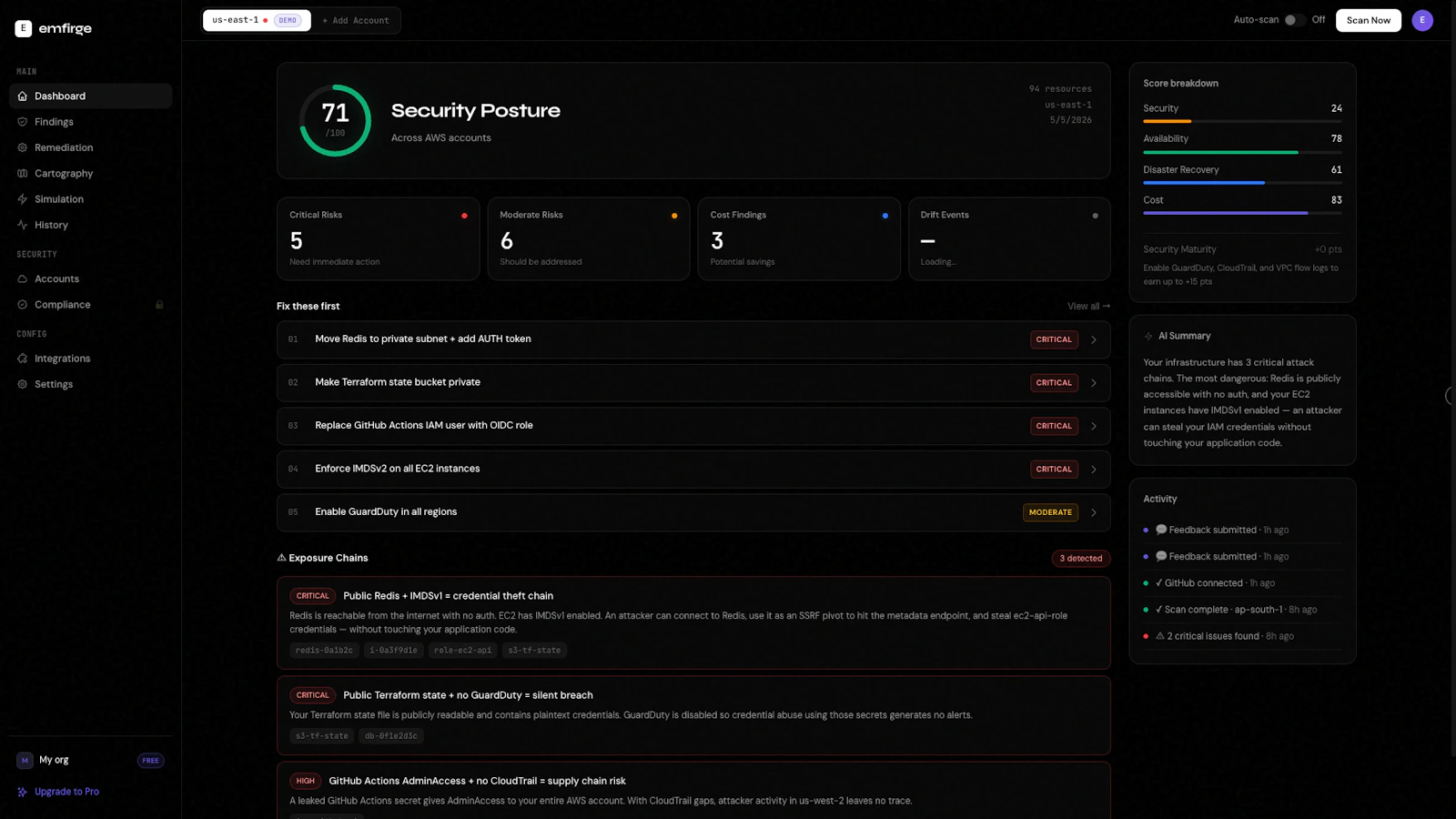Go to Findings in sidebar
Screen dimensions: 1456x819
click(90, 122)
